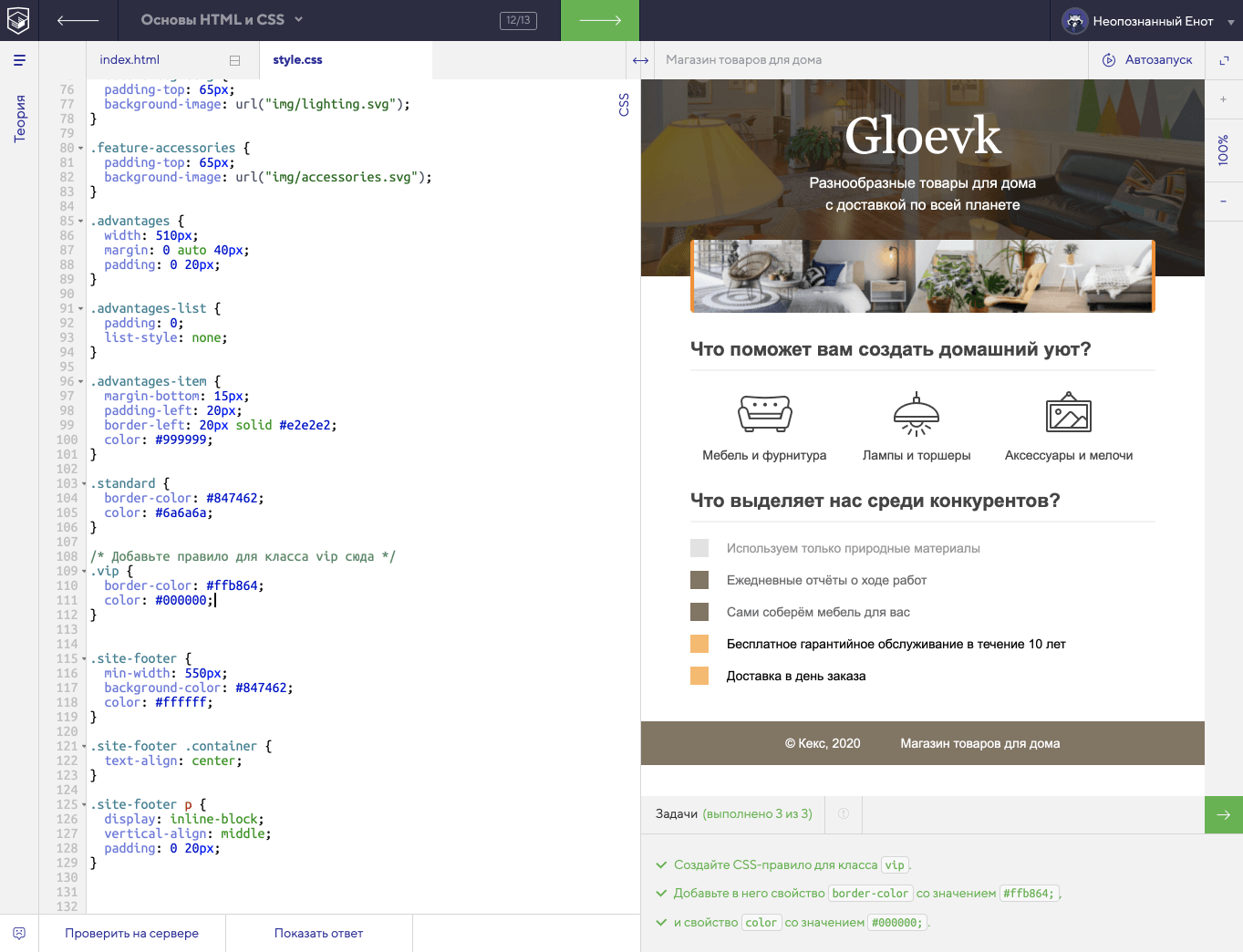Zoom in preview with plus button
The width and height of the screenshot is (1243, 952).
[x=1224, y=99]
